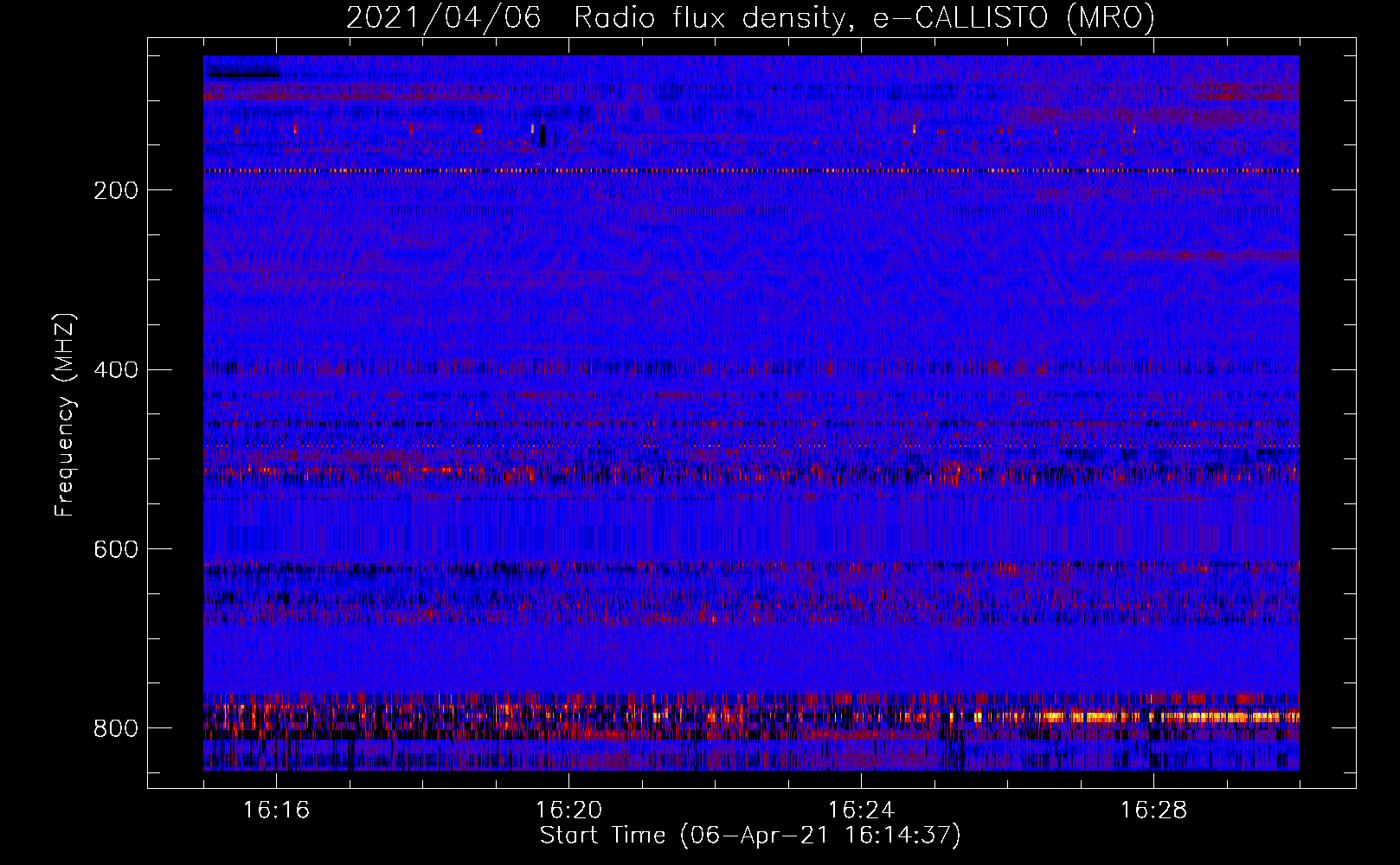Screen dimensions: 1400x865
Task: Click the dotted orange interference line below 200 MHz
Action: tap(751, 171)
